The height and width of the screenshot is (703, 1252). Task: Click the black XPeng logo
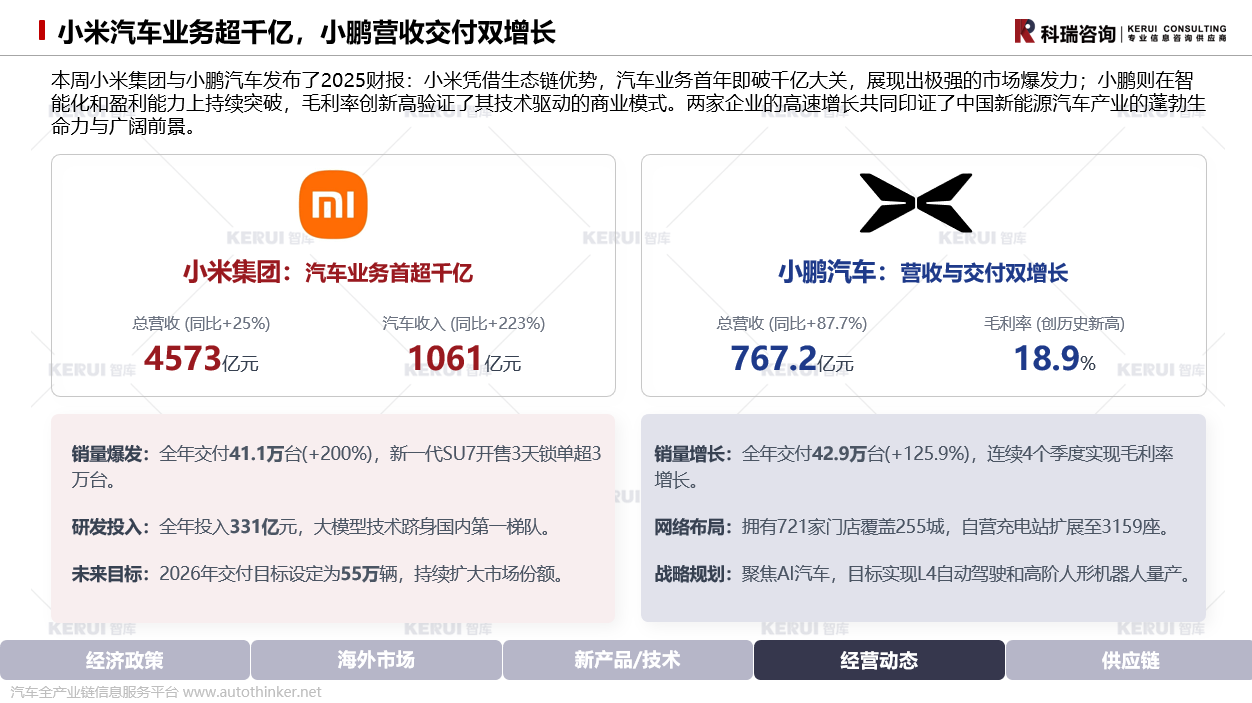click(x=915, y=203)
